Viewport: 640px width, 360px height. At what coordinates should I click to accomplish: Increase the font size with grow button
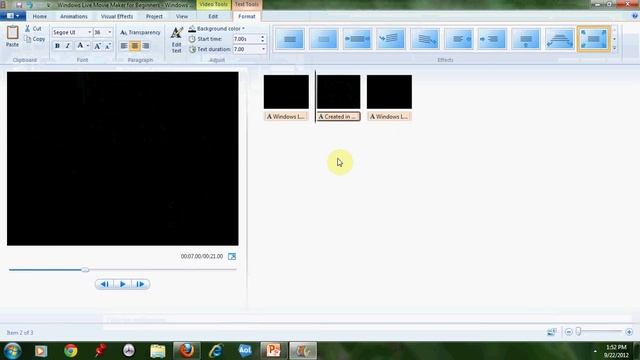tap(97, 46)
